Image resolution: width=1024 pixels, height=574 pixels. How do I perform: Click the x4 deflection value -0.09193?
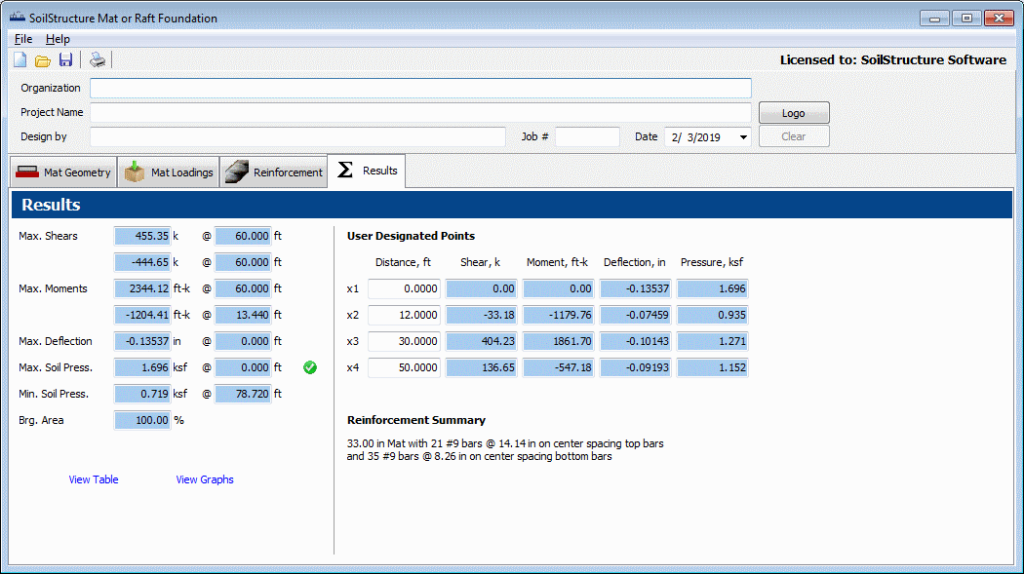point(636,368)
